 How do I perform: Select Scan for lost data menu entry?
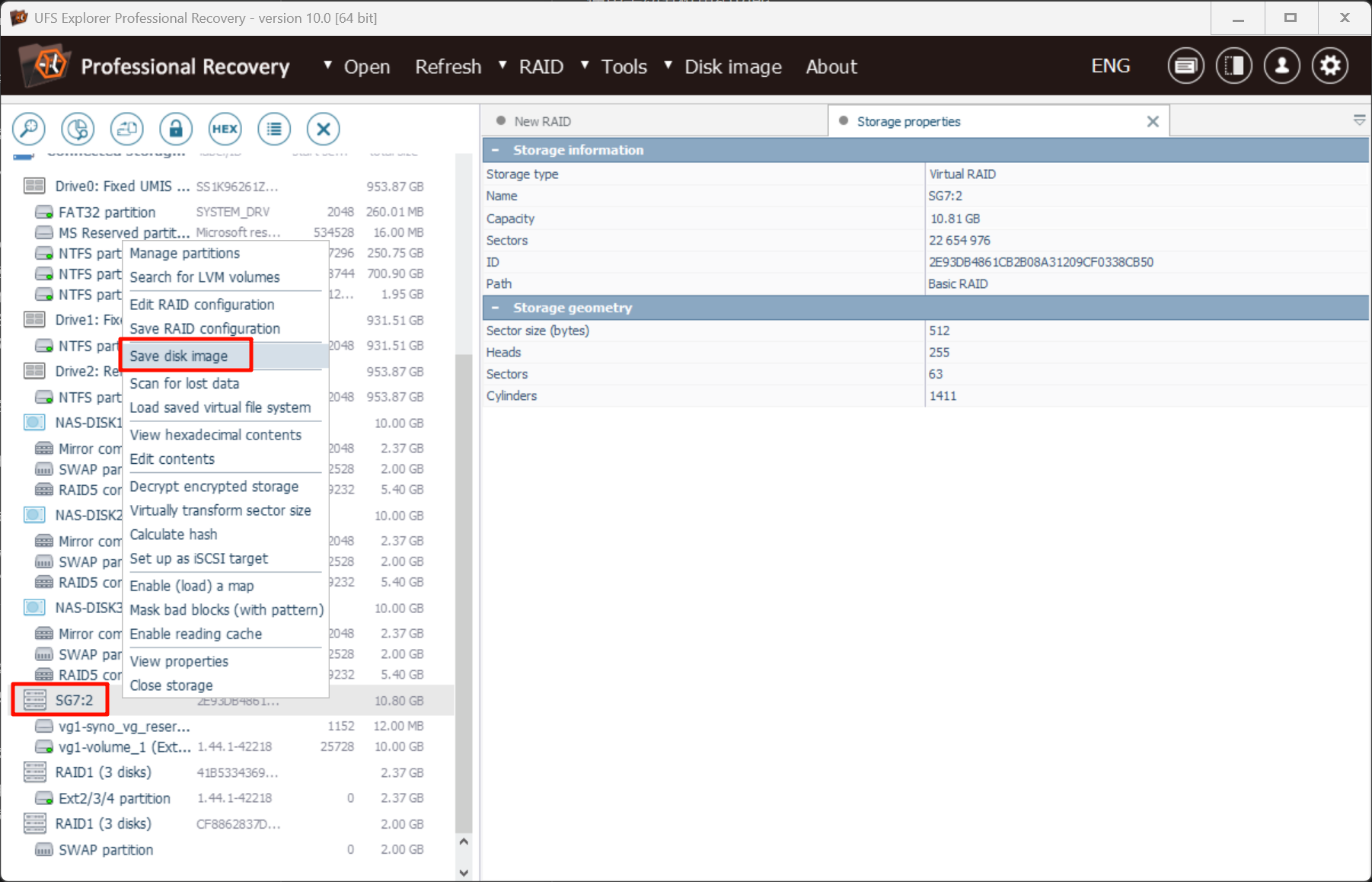(x=184, y=383)
